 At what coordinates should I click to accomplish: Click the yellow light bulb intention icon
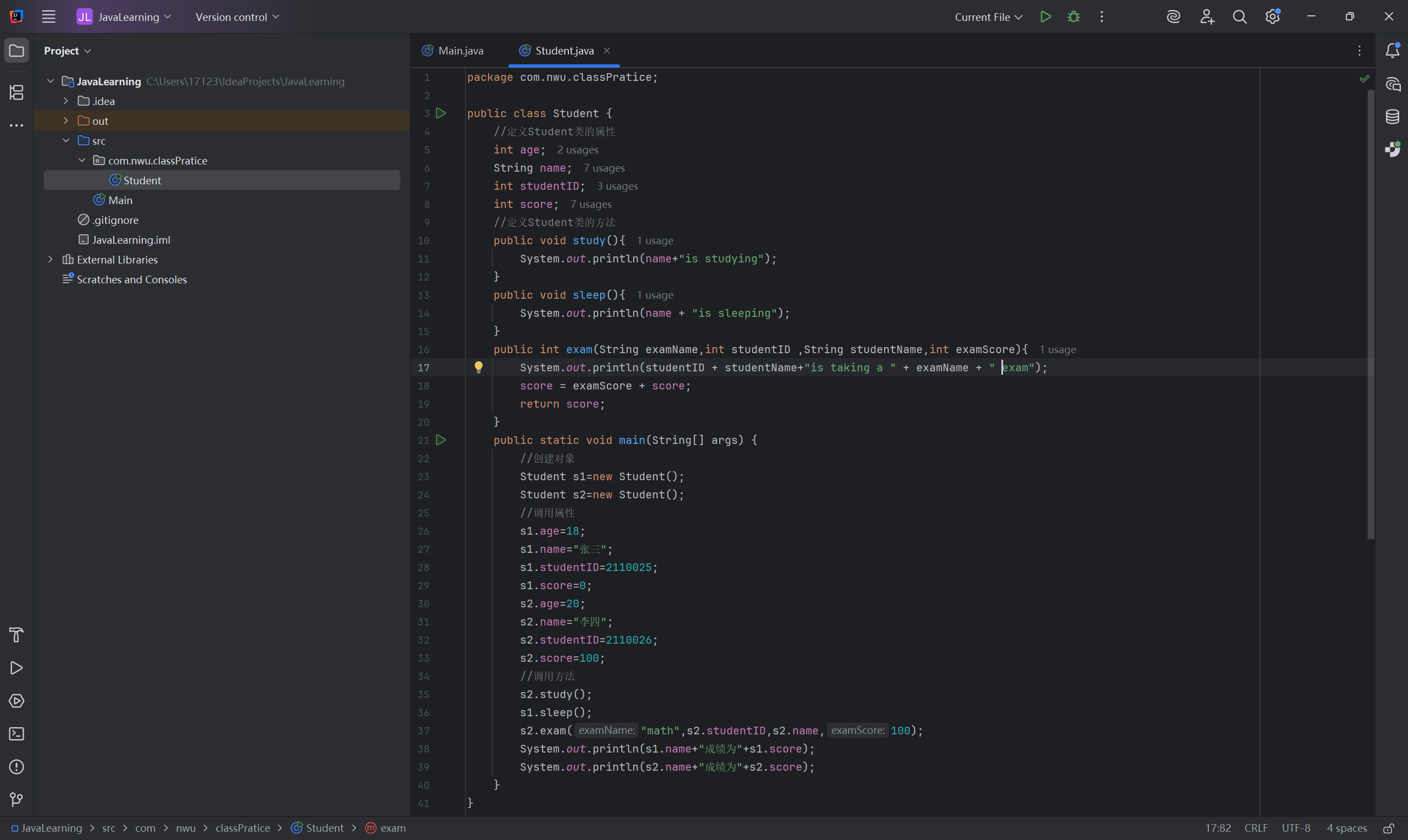478,367
